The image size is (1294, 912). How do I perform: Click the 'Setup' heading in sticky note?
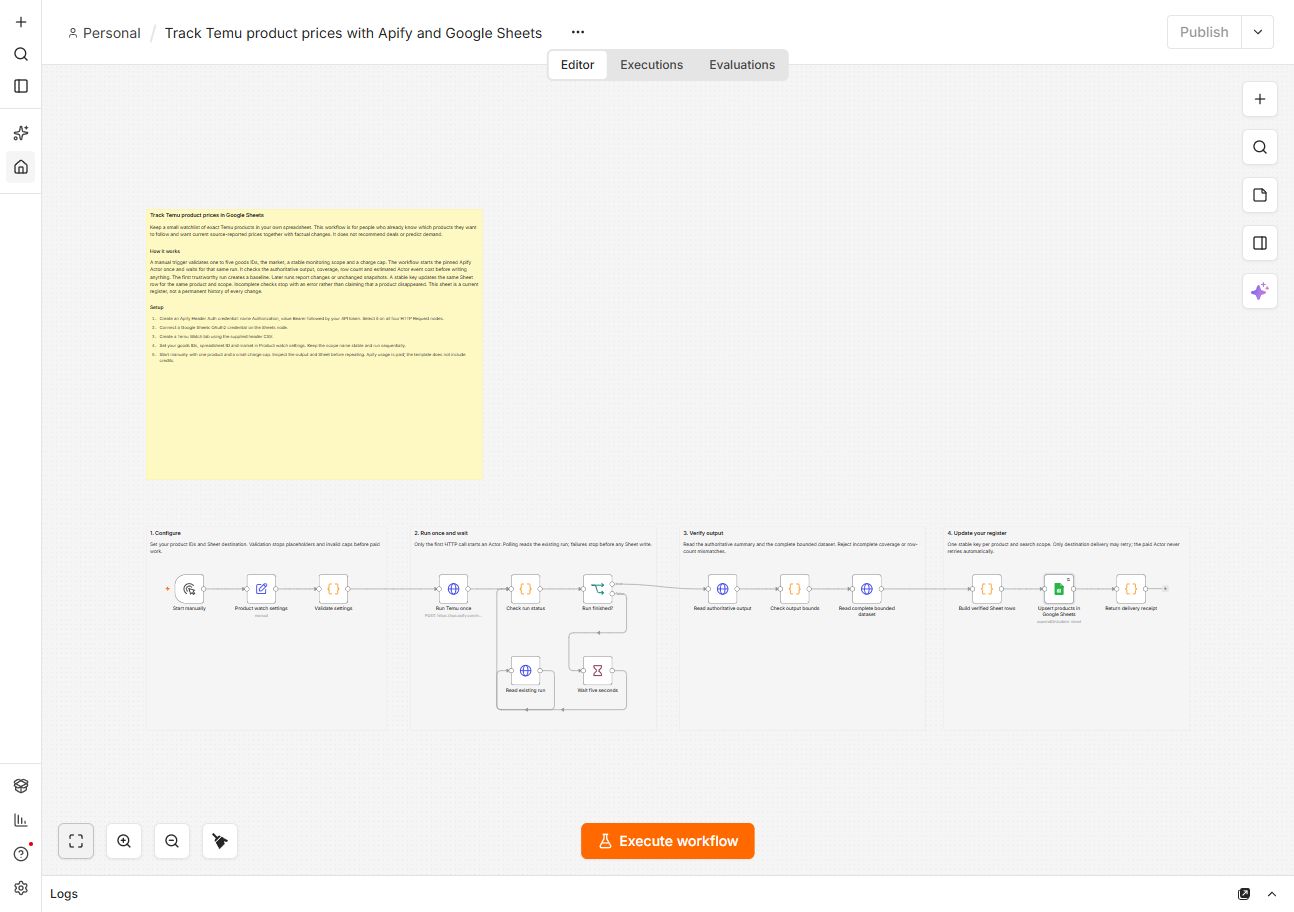156,307
